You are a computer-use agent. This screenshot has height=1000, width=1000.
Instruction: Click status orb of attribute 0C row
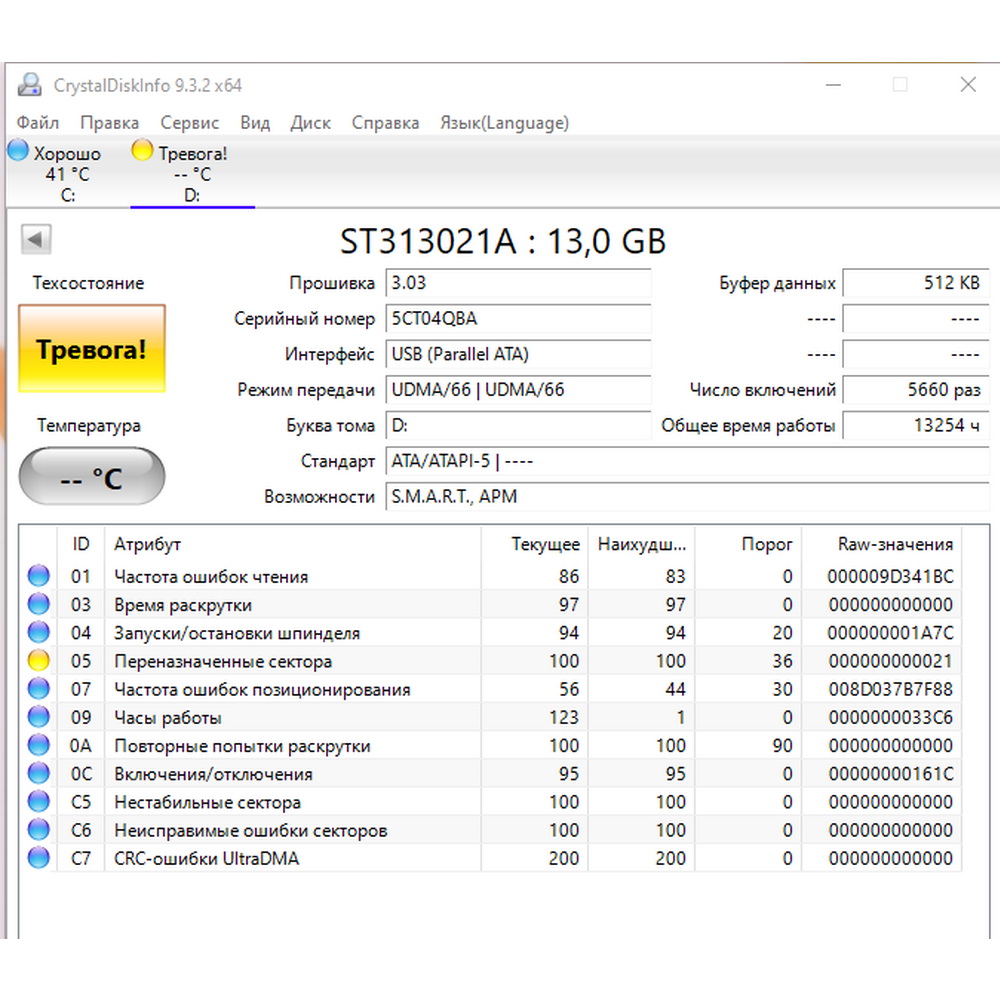click(x=38, y=773)
